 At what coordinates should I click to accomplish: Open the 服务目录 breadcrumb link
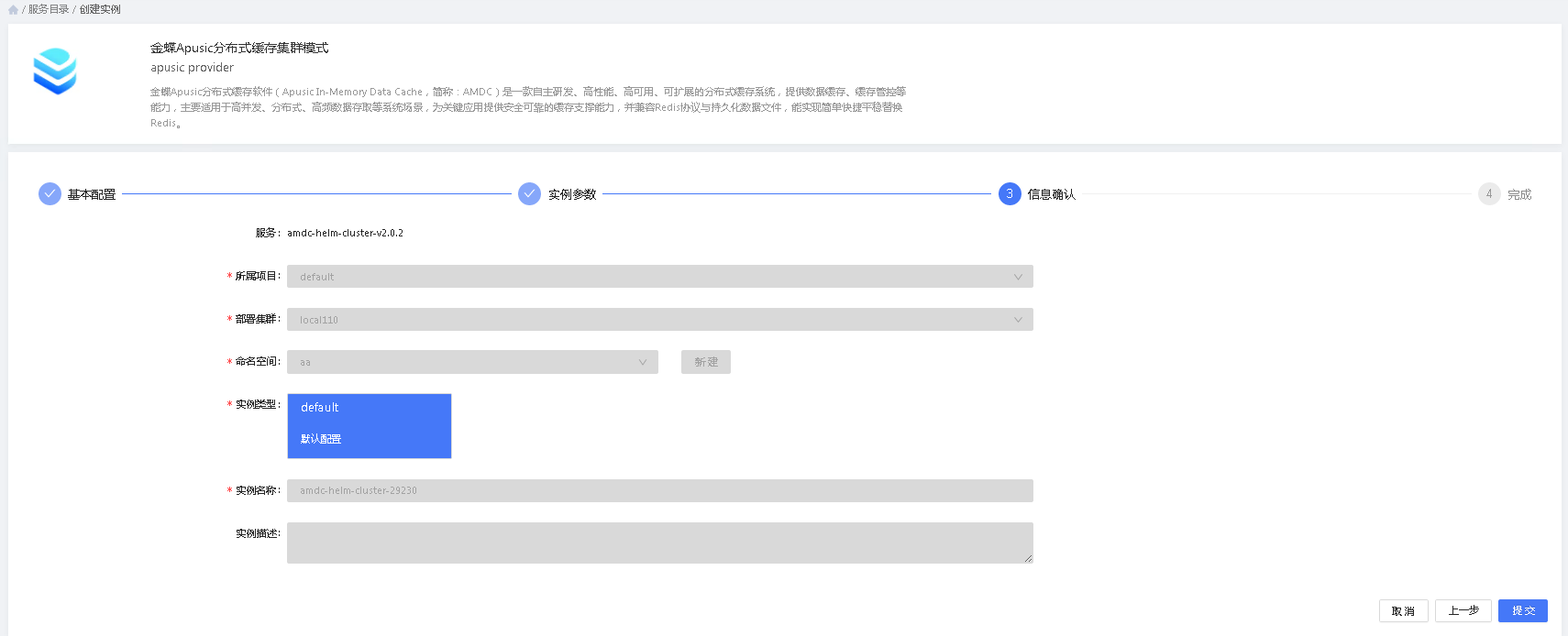click(x=49, y=9)
